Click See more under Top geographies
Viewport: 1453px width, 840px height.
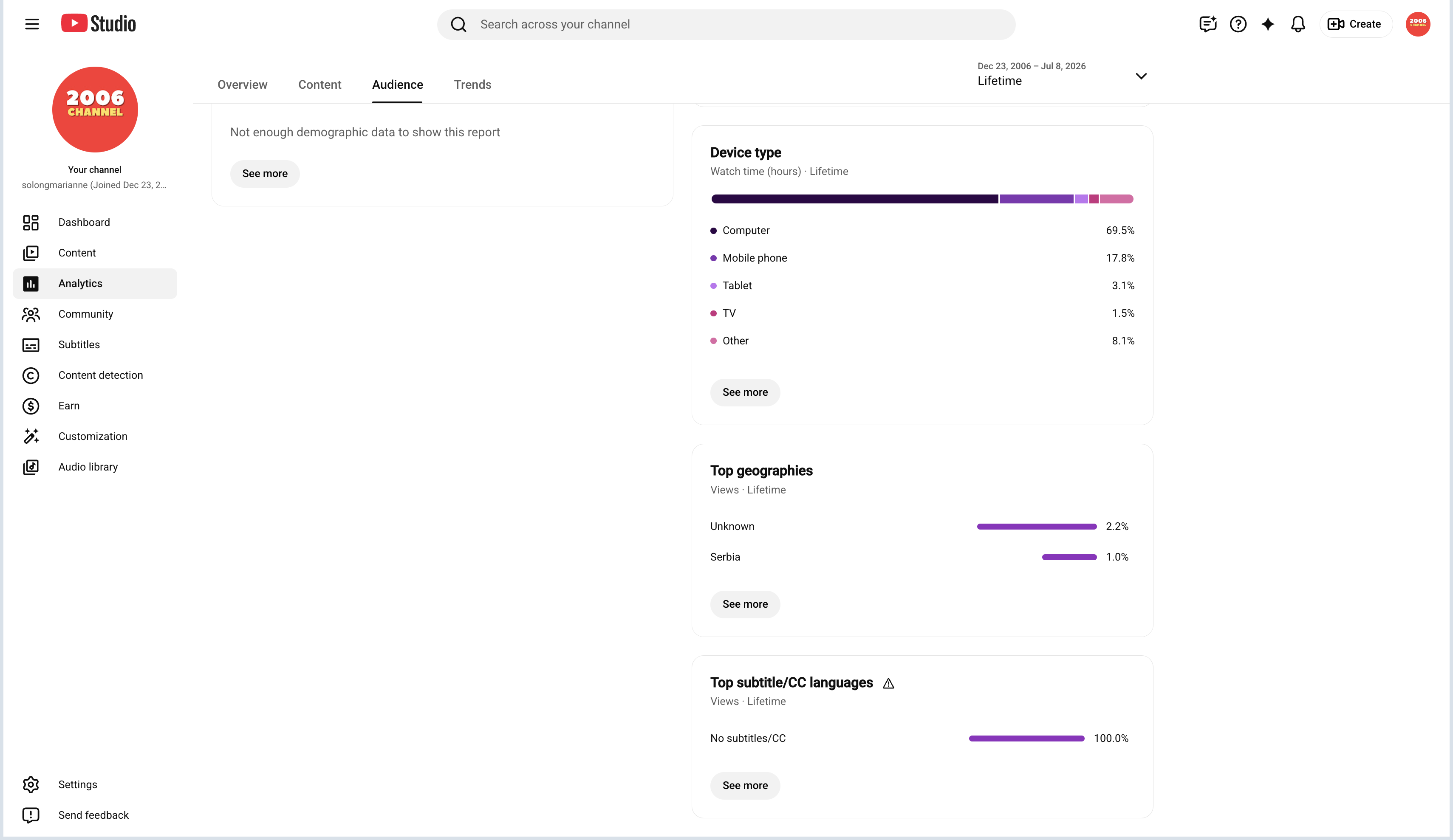click(745, 604)
